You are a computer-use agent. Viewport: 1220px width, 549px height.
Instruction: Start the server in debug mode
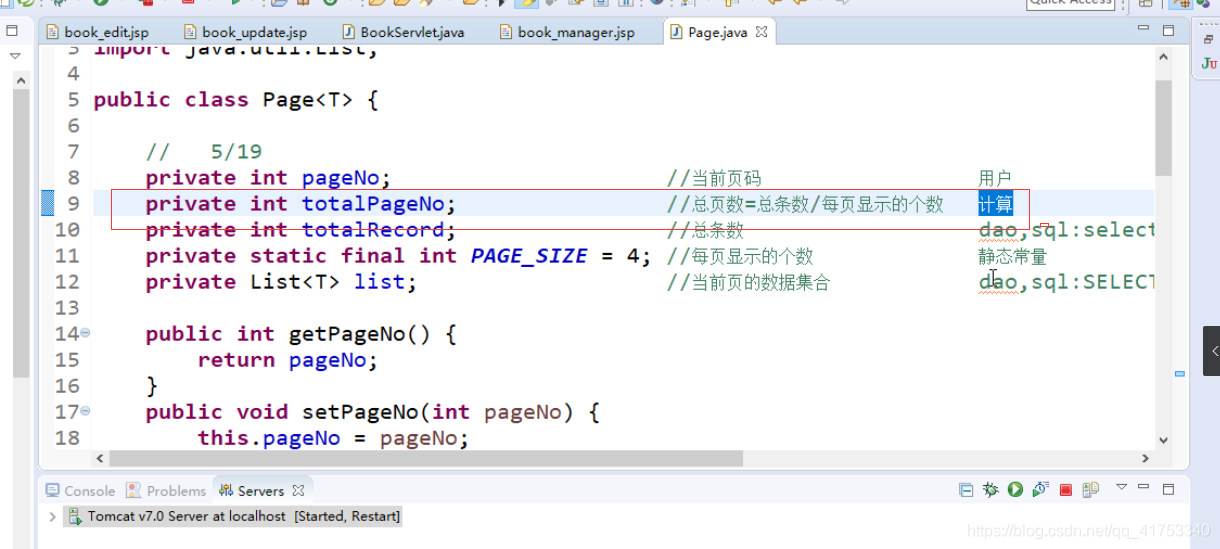[x=991, y=490]
